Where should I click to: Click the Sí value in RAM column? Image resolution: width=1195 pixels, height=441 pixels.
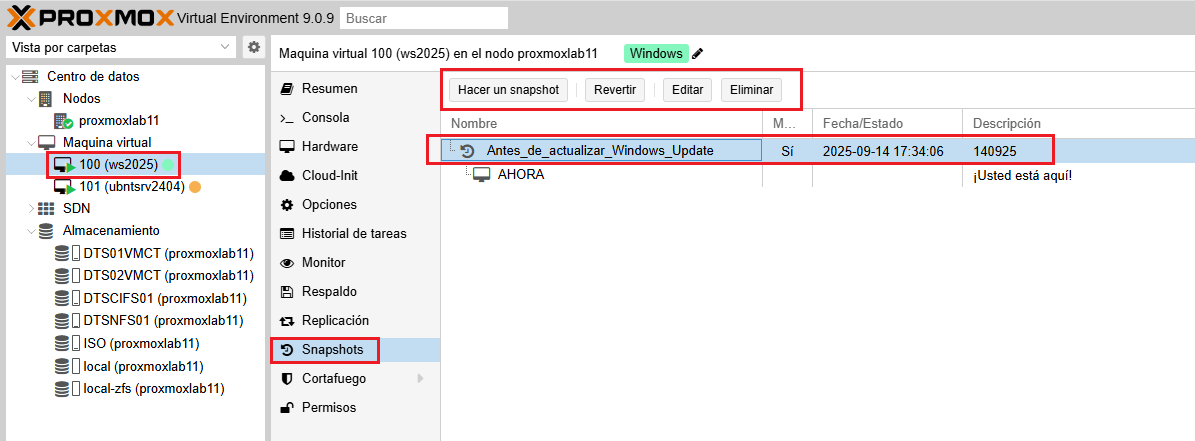[x=787, y=151]
